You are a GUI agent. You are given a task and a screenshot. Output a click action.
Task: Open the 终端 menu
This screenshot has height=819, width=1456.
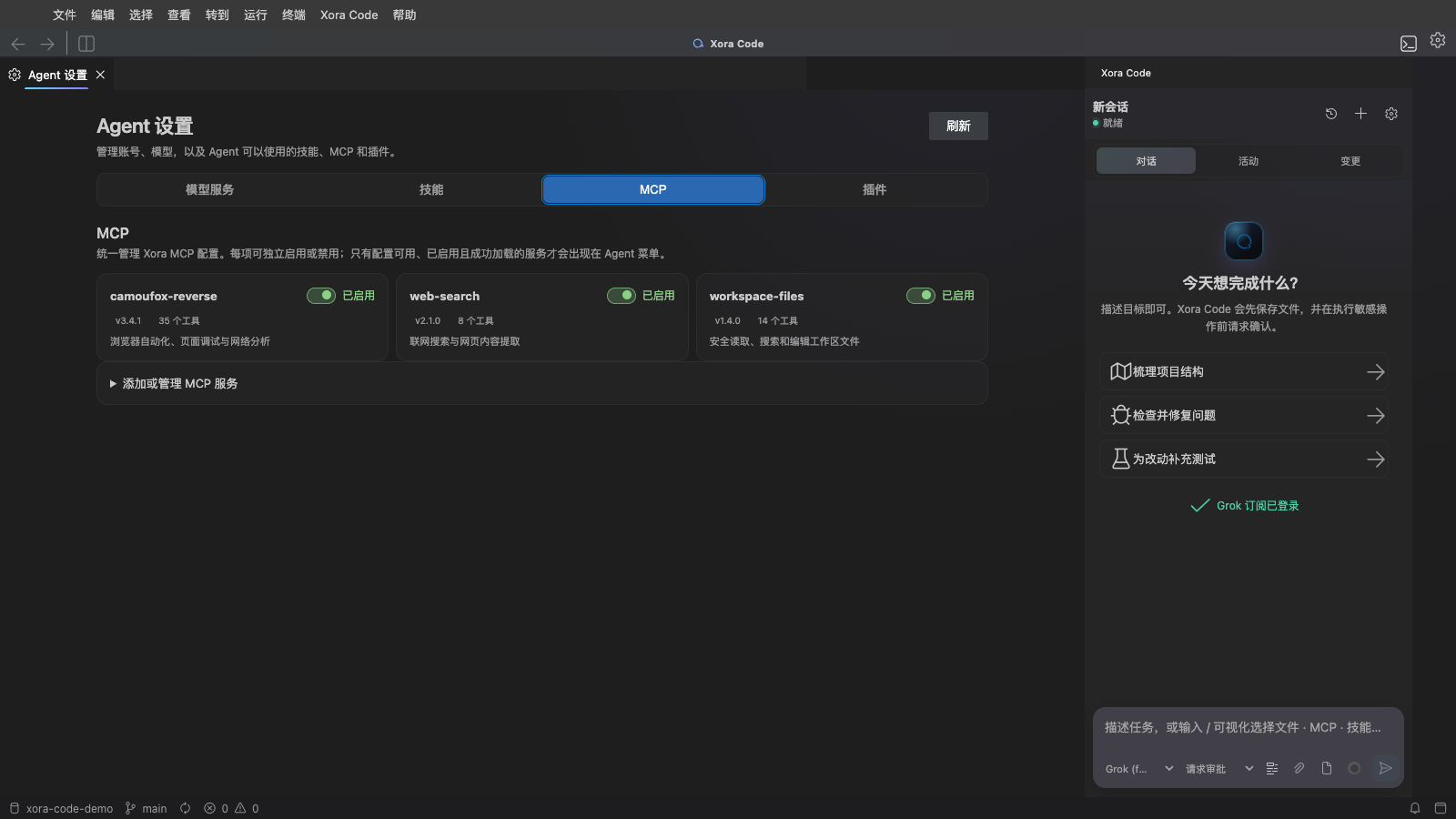294,15
